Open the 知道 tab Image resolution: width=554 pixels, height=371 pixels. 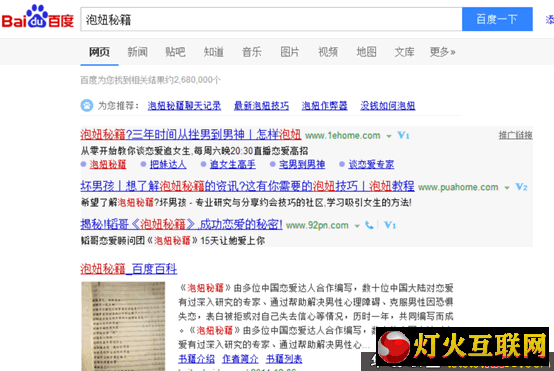[214, 52]
